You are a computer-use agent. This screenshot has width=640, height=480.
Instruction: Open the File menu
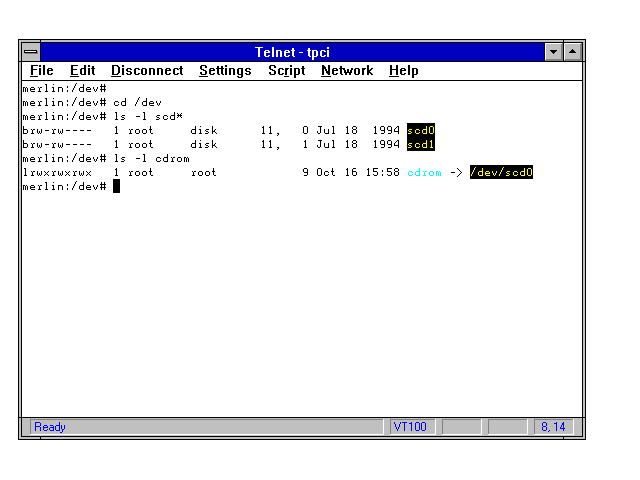tap(41, 71)
